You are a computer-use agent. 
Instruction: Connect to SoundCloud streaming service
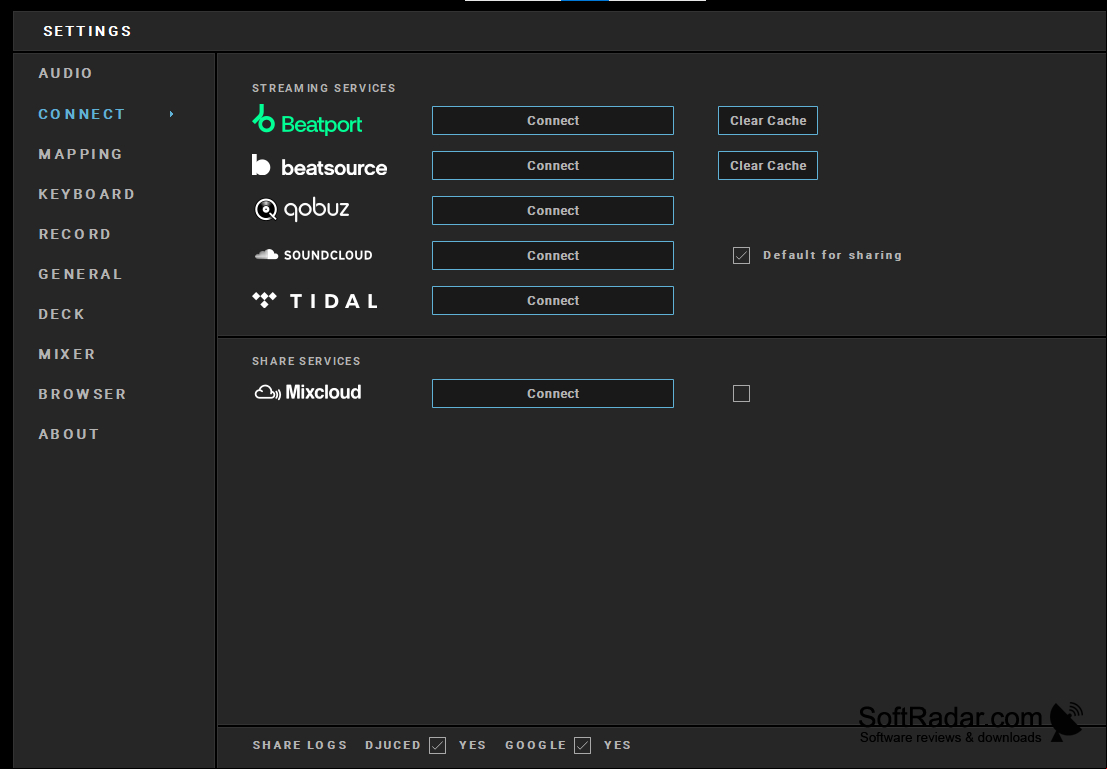pos(553,256)
